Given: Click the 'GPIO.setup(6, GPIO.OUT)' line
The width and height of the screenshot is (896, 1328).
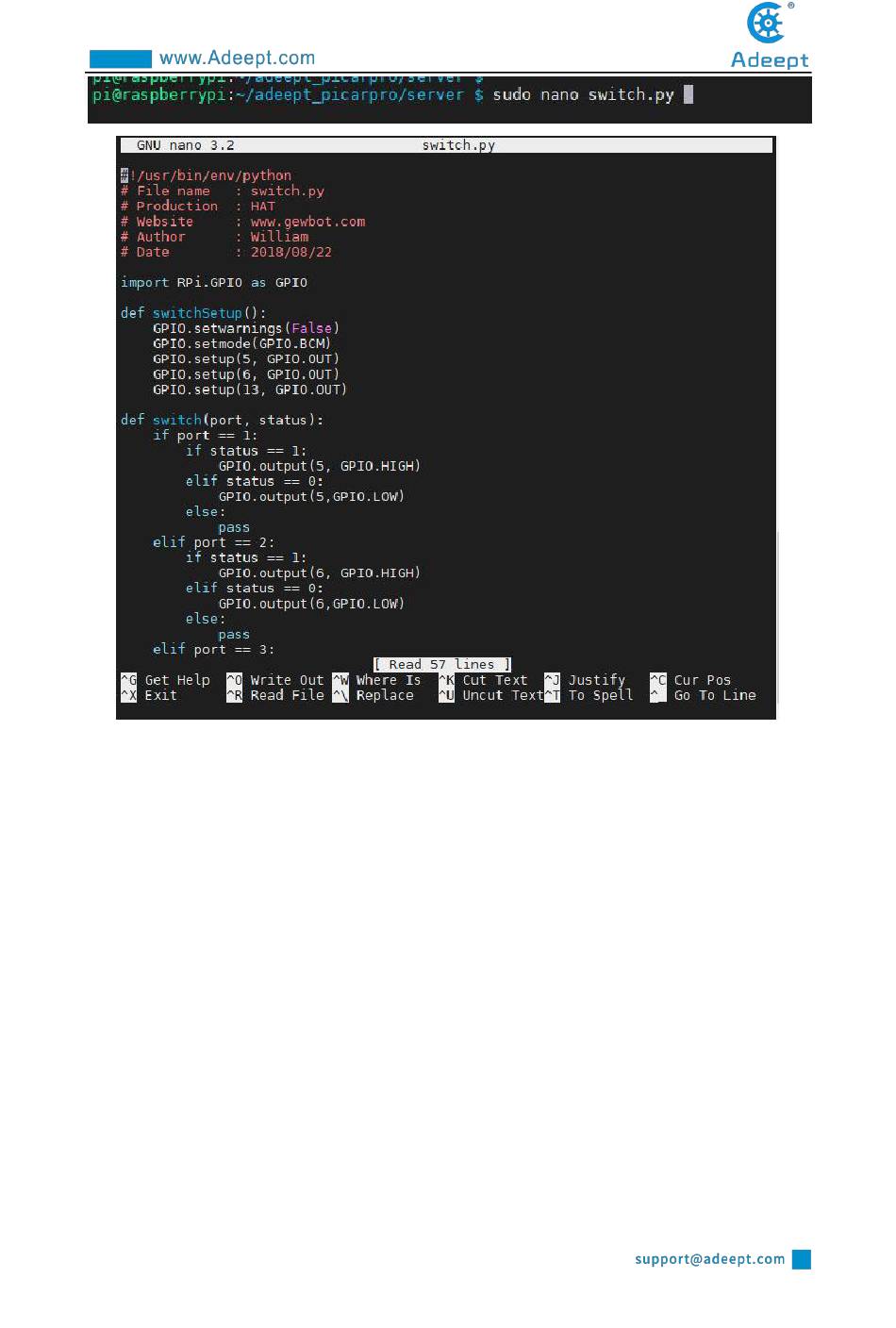Looking at the screenshot, I should coord(246,374).
